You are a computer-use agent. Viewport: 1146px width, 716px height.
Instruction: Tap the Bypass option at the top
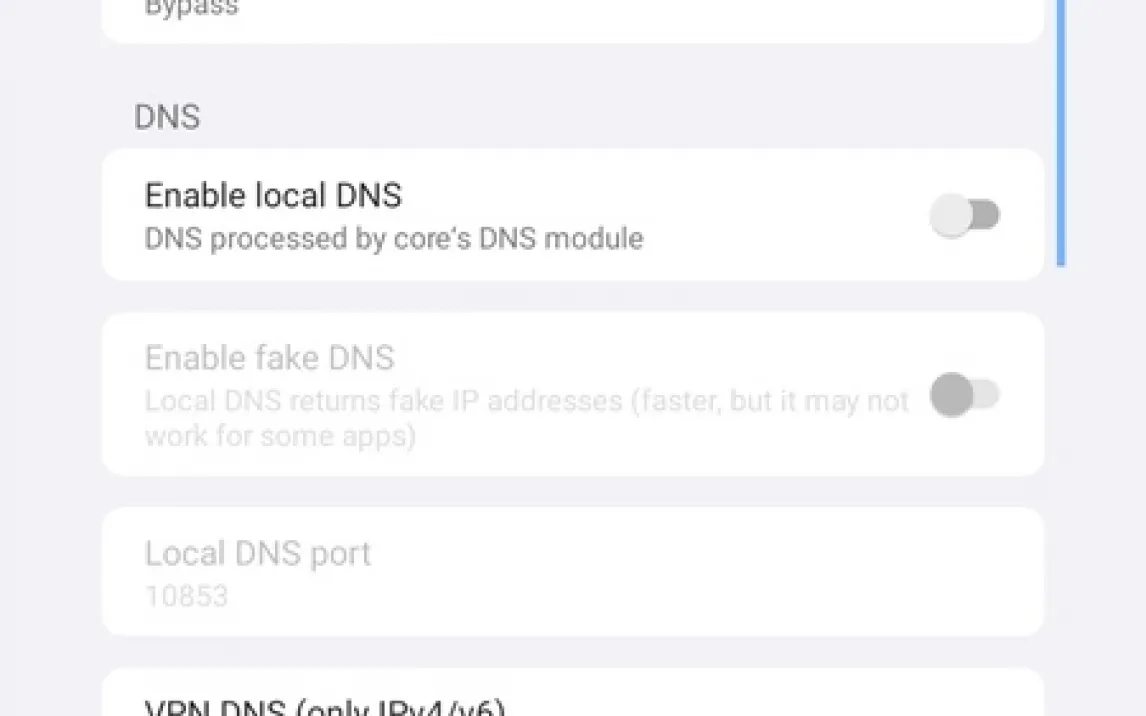(192, 10)
